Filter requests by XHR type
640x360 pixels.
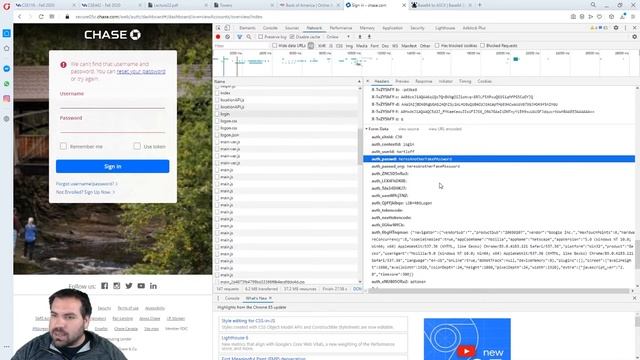[322, 46]
